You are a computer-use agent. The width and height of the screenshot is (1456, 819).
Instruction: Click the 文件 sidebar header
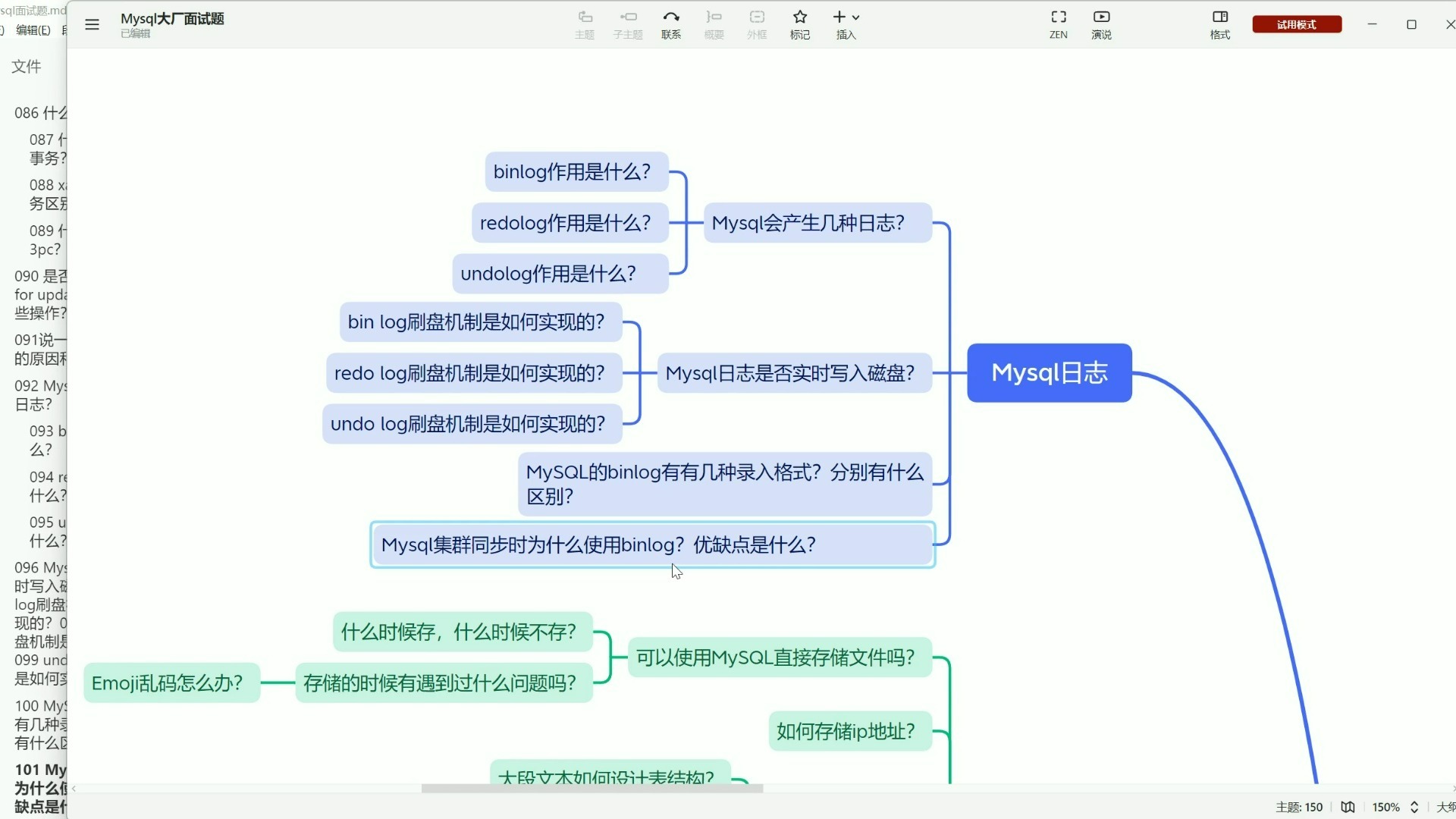27,67
